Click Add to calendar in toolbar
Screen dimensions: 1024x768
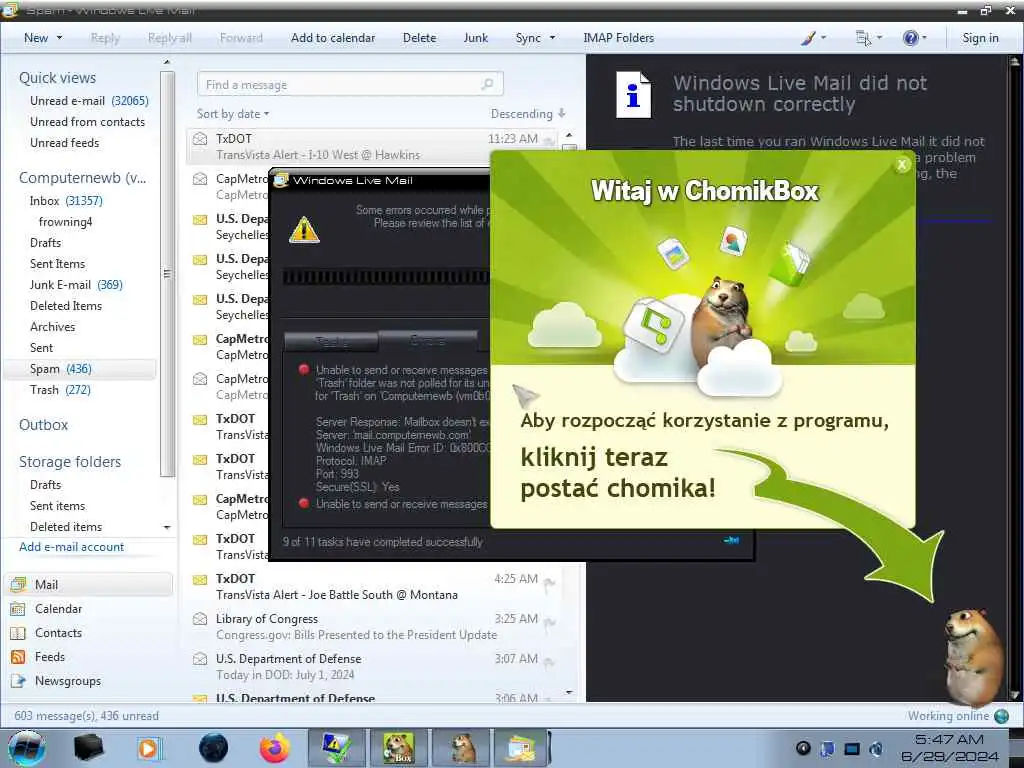click(x=333, y=38)
